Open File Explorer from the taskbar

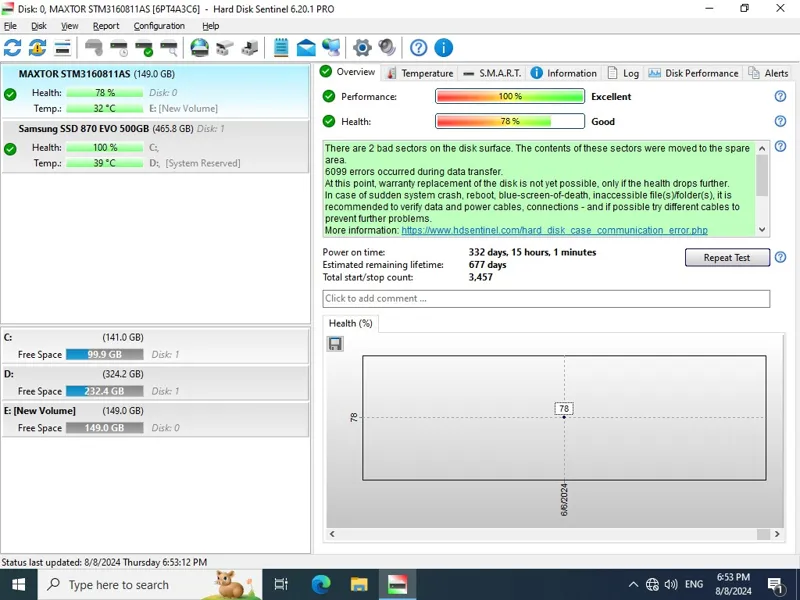[359, 585]
